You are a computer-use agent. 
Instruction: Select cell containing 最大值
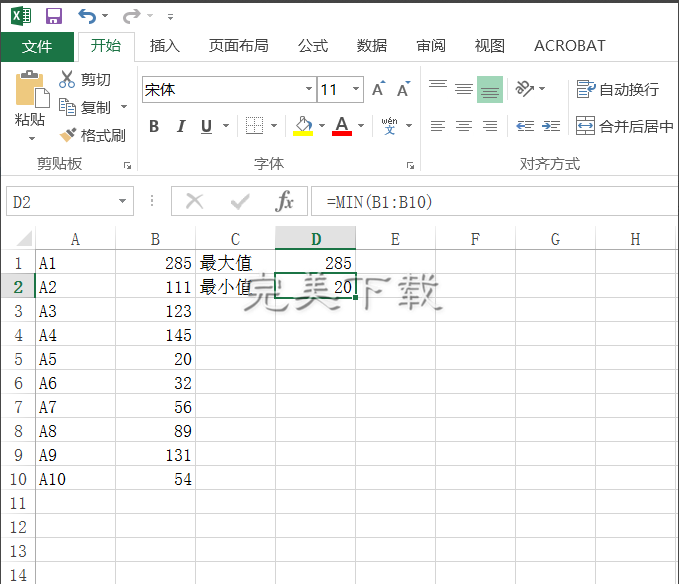click(235, 262)
